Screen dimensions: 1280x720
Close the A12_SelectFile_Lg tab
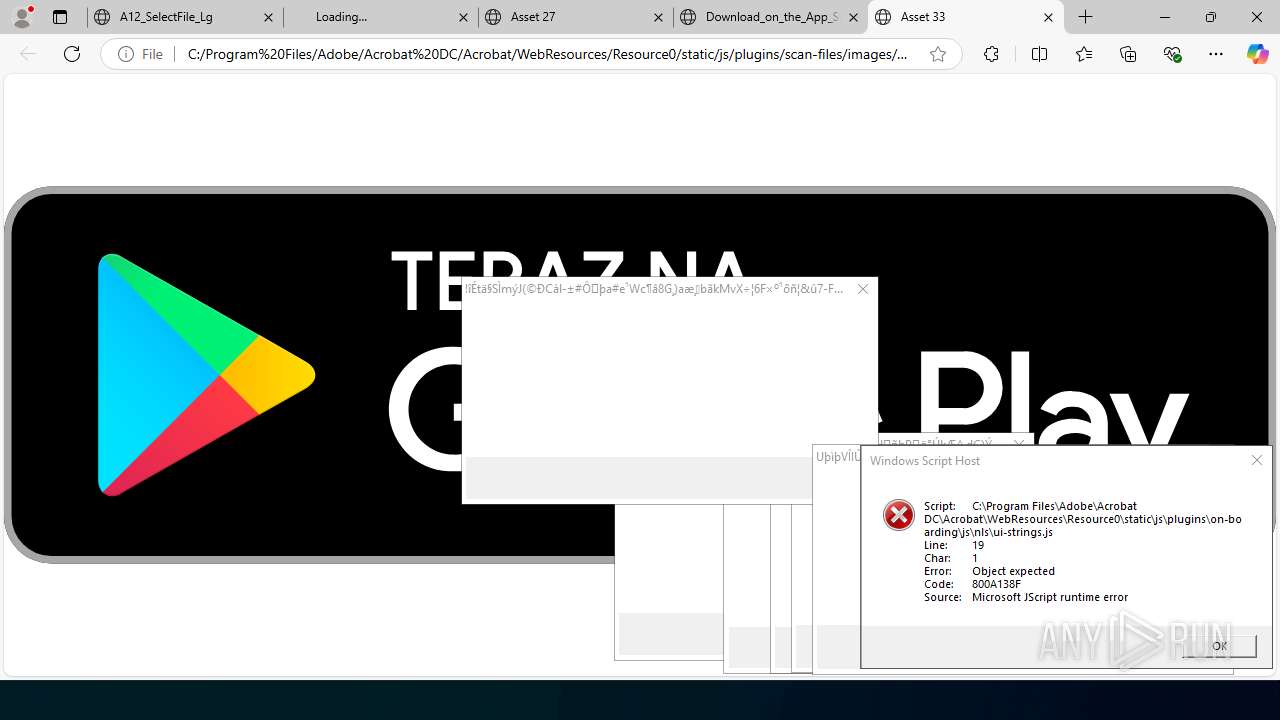click(268, 17)
